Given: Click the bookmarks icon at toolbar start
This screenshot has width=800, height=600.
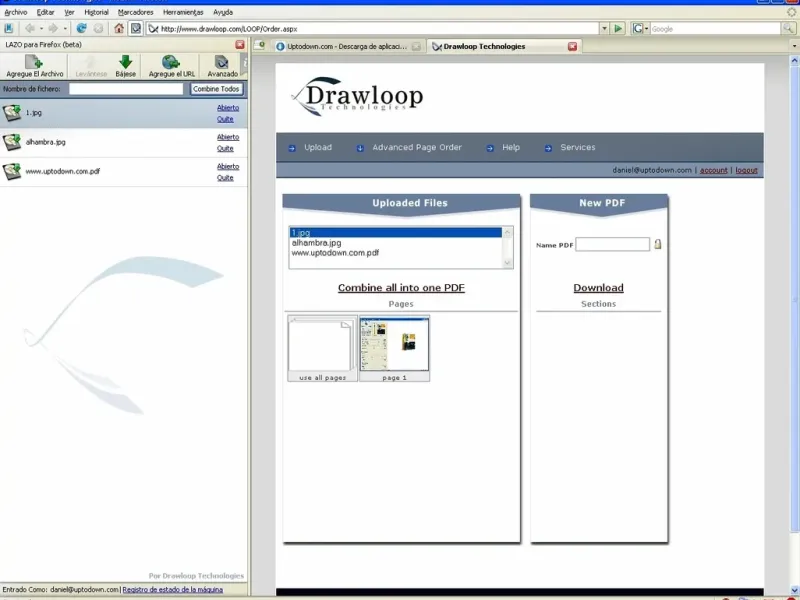Looking at the screenshot, I should tap(9, 29).
